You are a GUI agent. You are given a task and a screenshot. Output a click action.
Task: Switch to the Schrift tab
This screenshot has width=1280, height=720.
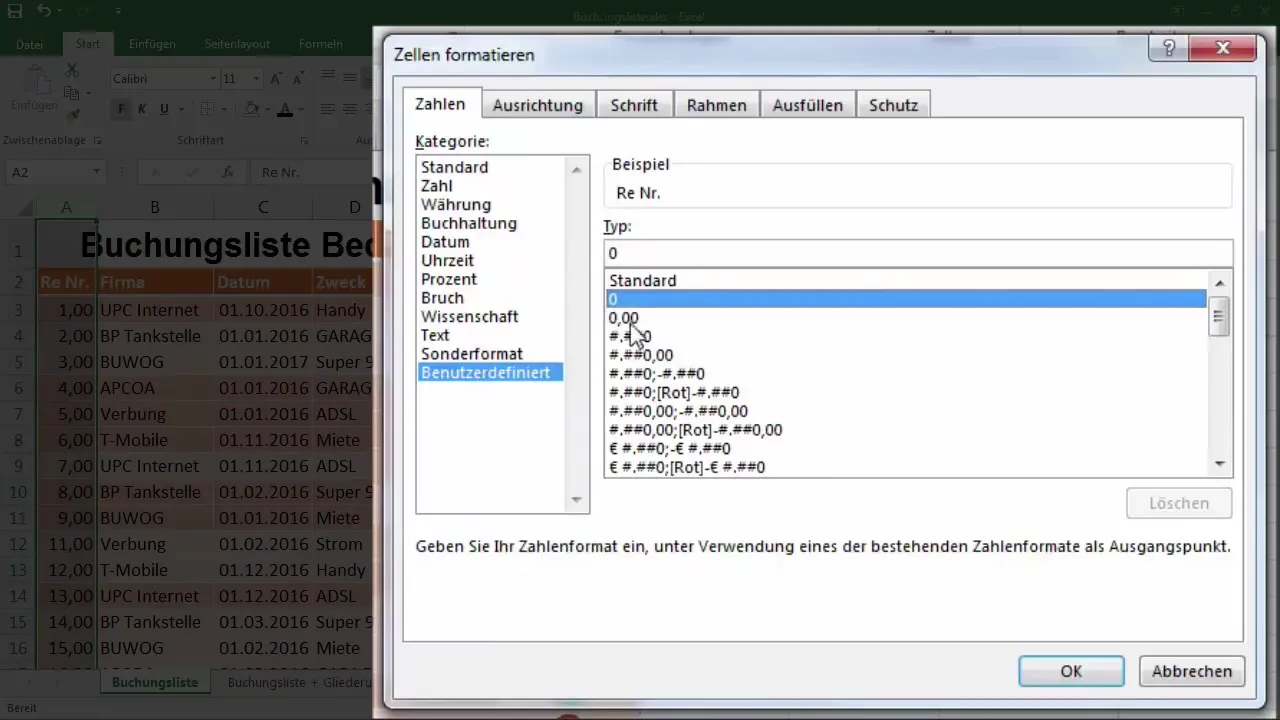pos(634,105)
